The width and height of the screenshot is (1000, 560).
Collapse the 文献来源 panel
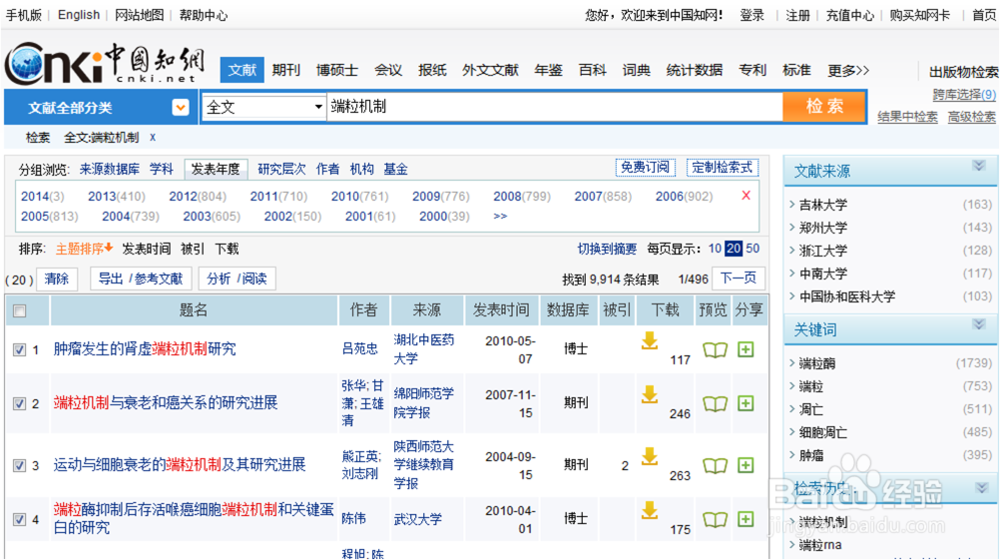[978, 166]
